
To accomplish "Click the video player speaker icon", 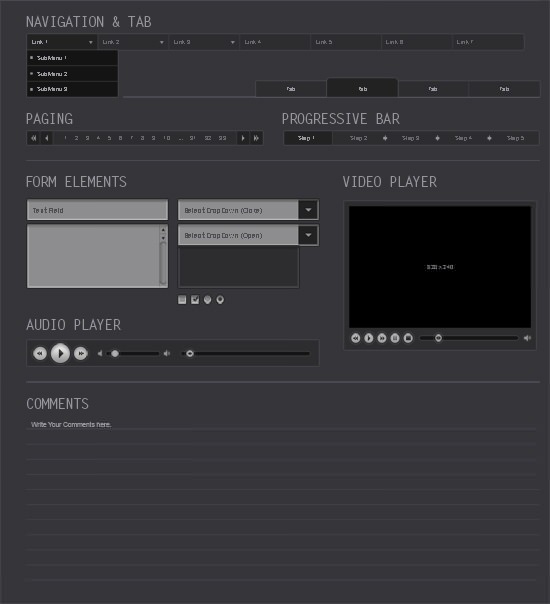I will [527, 338].
